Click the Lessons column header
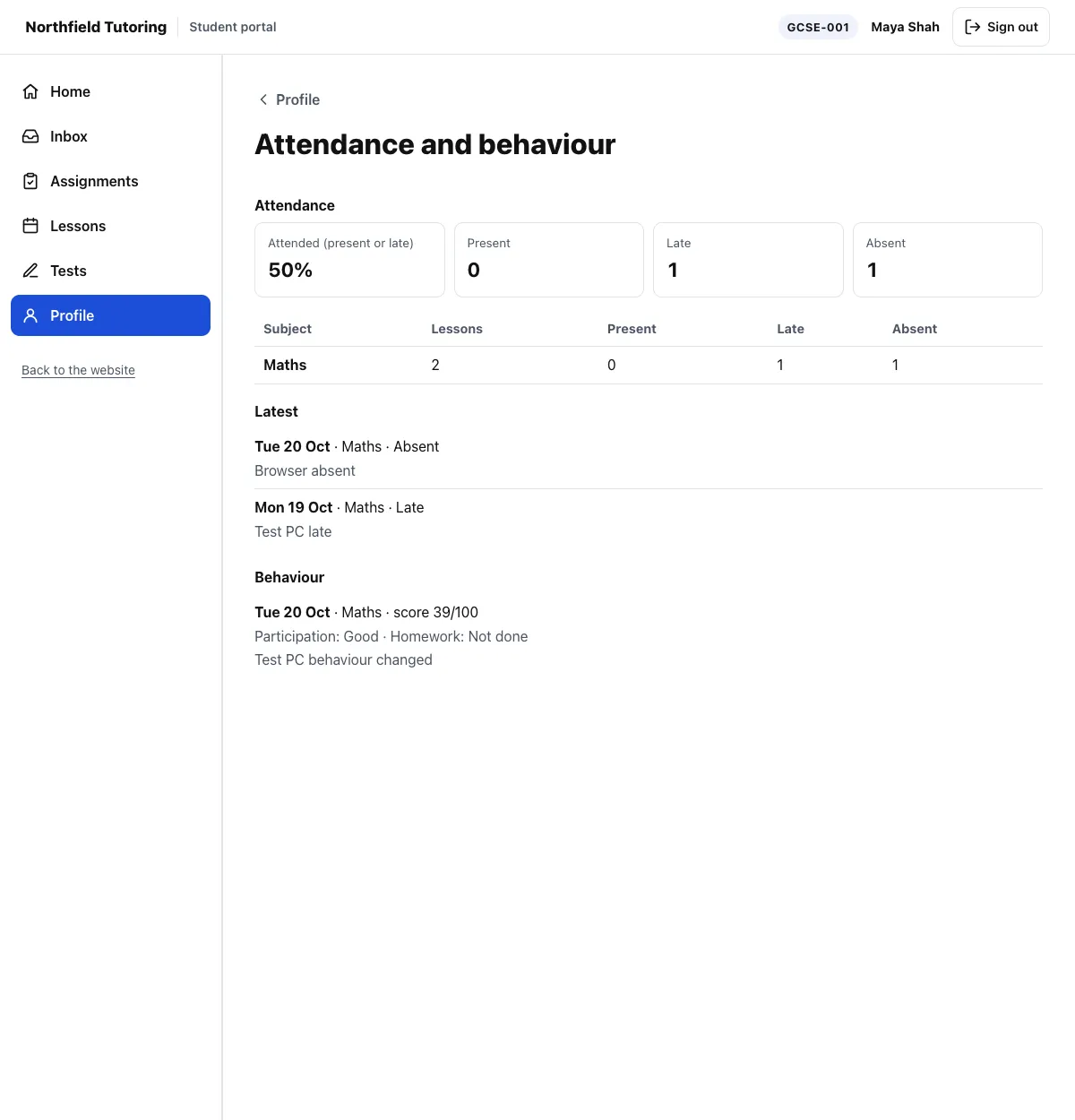This screenshot has width=1075, height=1120. 457,329
